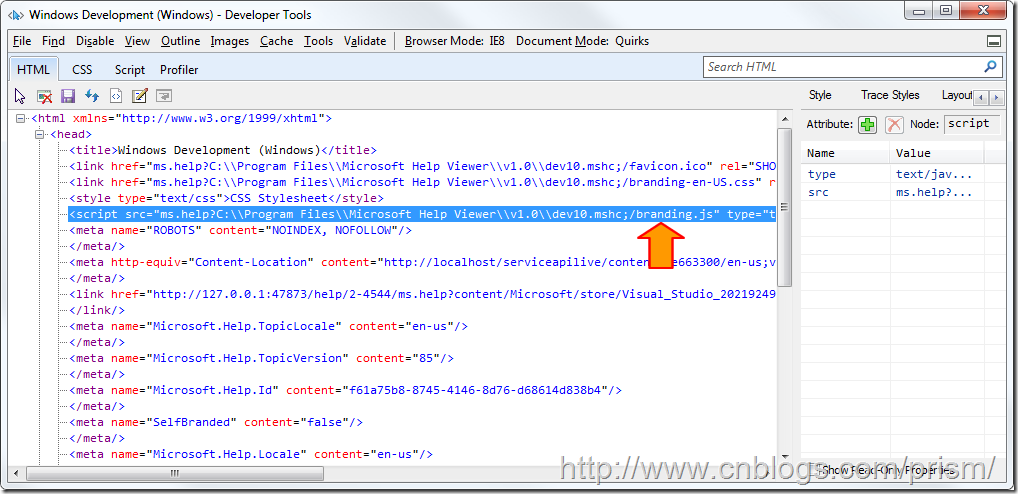Remove attribute with the red X button
The height and width of the screenshot is (494, 1018).
pos(895,124)
